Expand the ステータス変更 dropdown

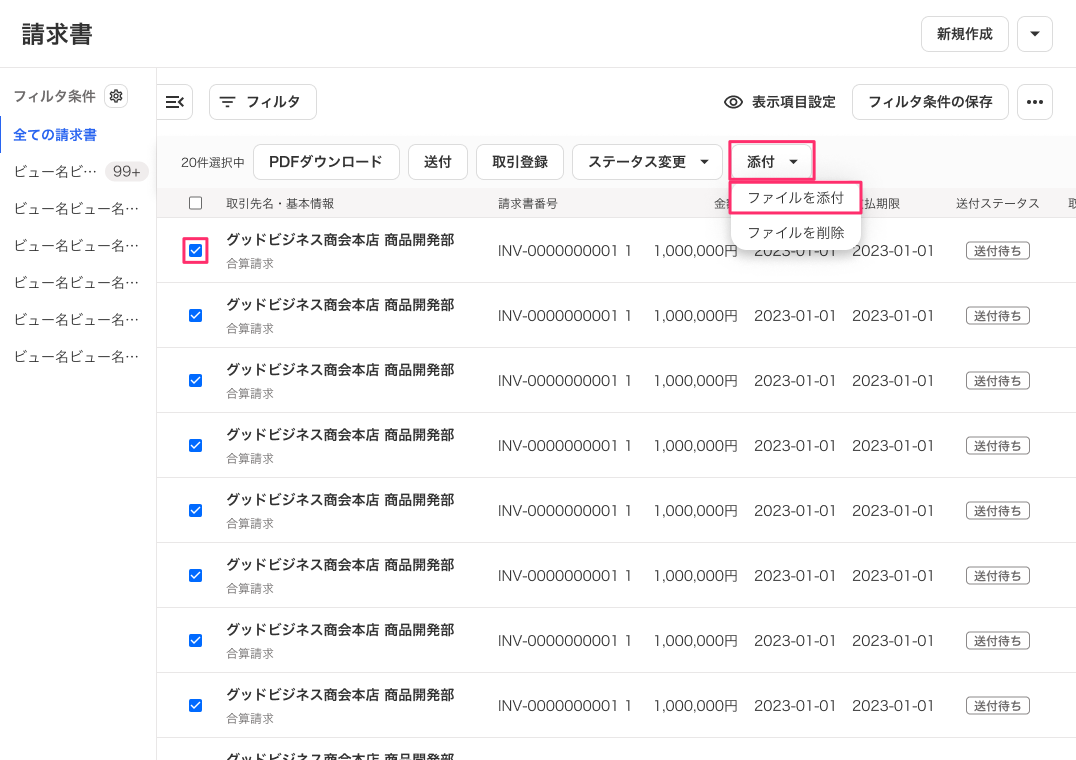click(647, 162)
